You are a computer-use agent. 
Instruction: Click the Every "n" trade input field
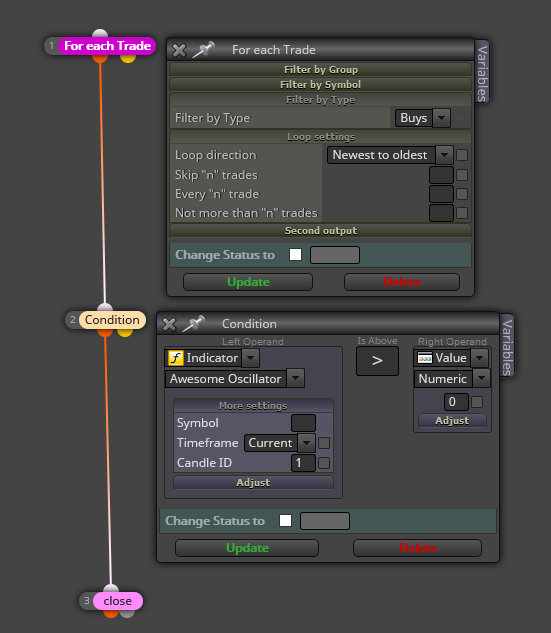(441, 194)
